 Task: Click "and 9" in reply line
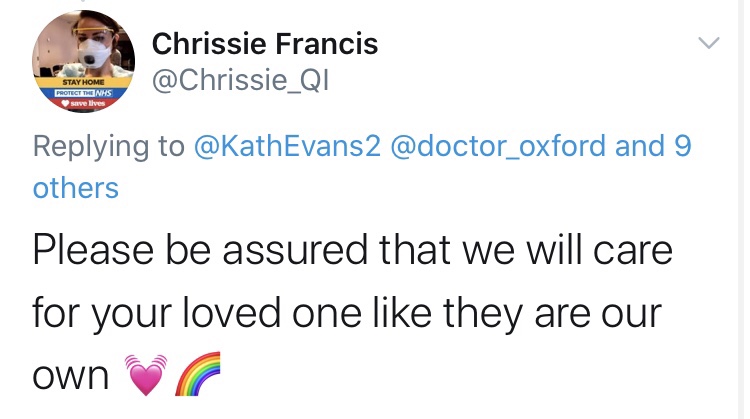tap(654, 146)
